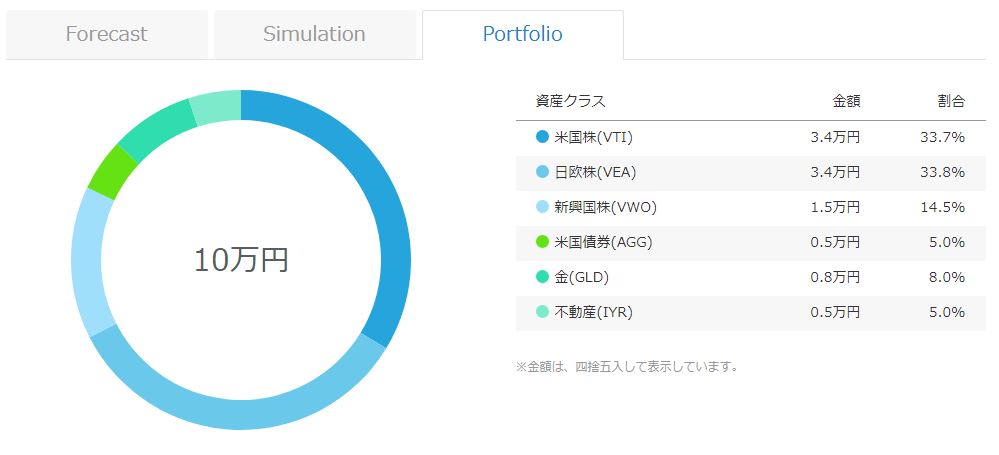Switch to the Forecast tab
This screenshot has height=455, width=999.
pyautogui.click(x=106, y=34)
